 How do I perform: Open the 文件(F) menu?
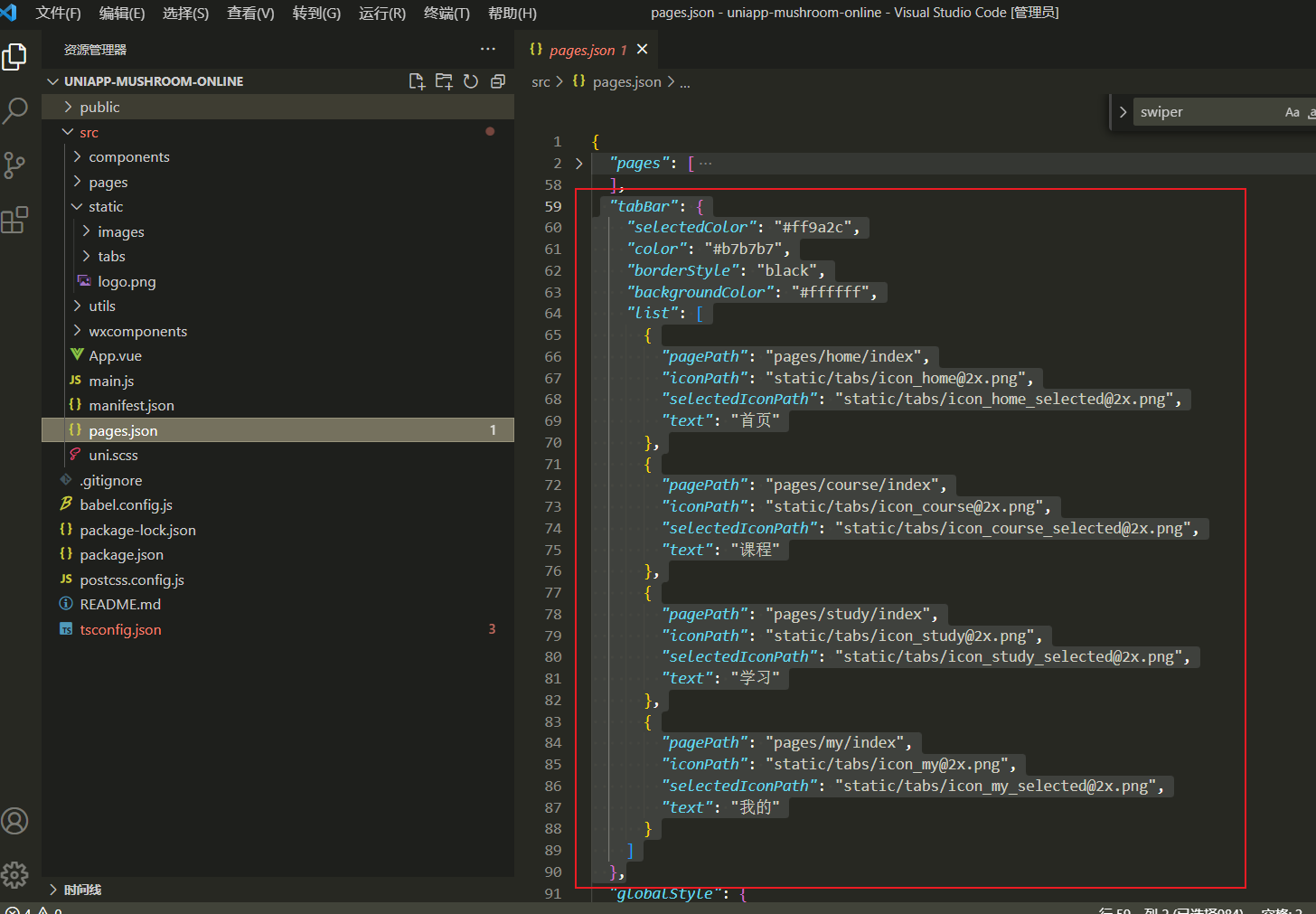58,13
